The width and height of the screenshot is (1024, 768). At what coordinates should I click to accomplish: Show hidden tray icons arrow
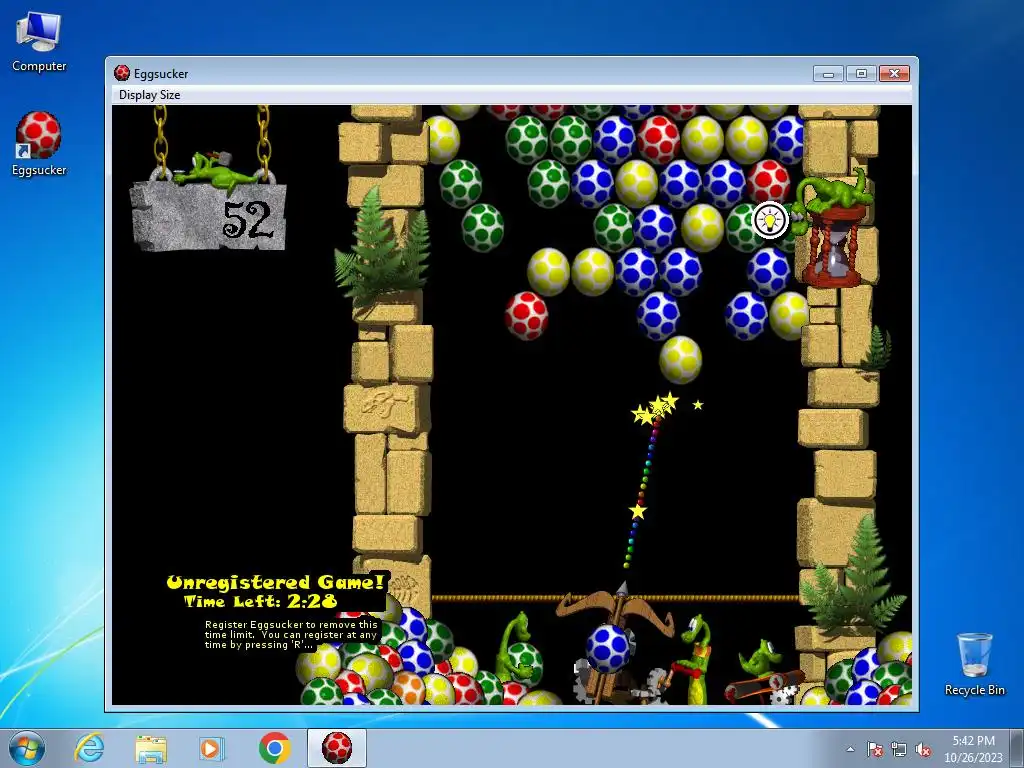click(x=850, y=749)
